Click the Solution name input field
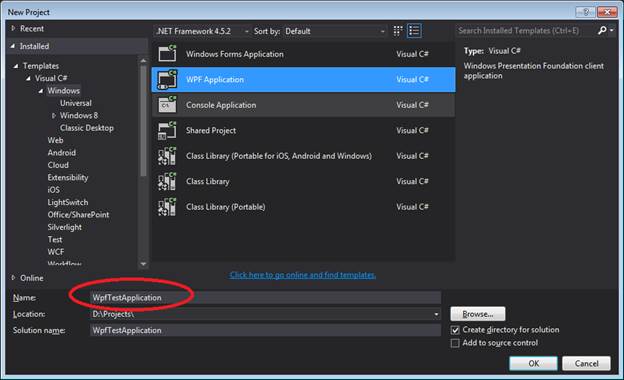 pyautogui.click(x=265, y=330)
